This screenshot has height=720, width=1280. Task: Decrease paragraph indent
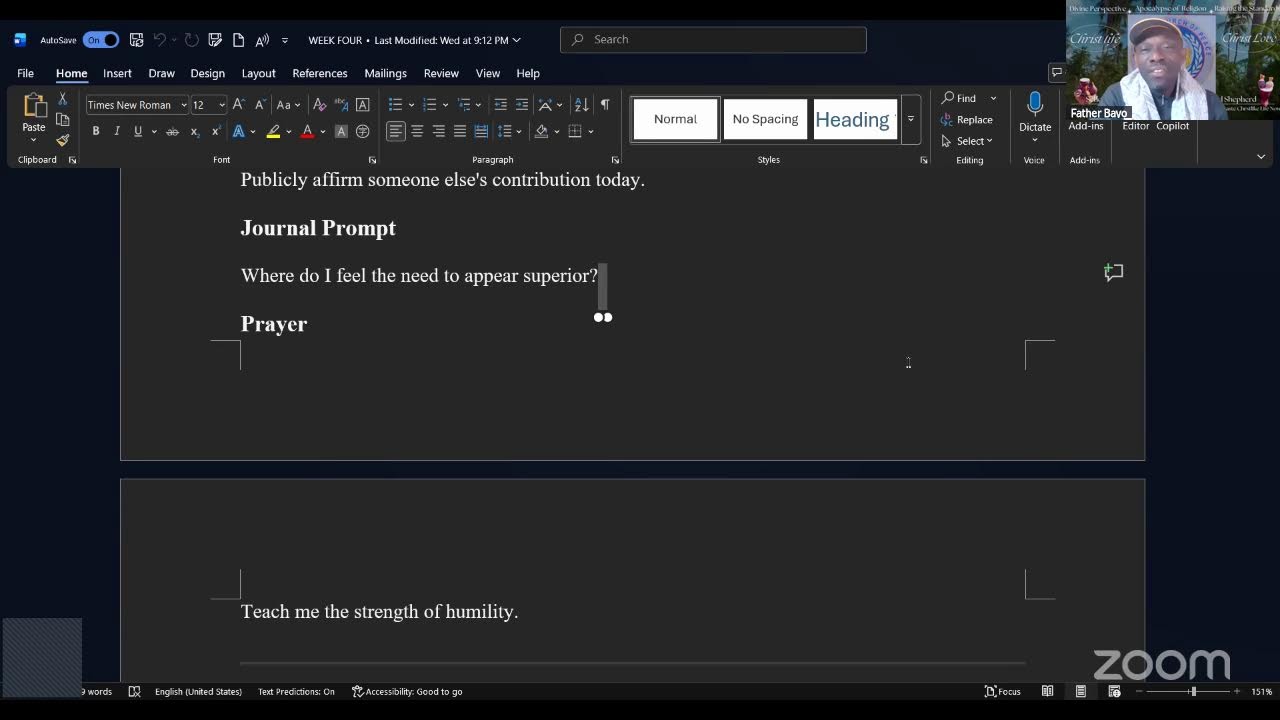[500, 104]
